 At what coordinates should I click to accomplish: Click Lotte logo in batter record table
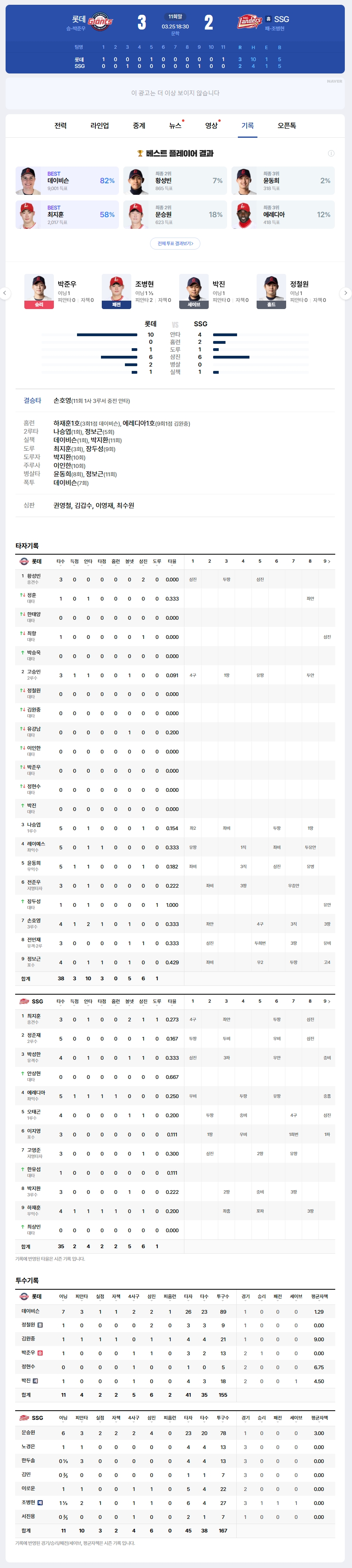tap(24, 561)
